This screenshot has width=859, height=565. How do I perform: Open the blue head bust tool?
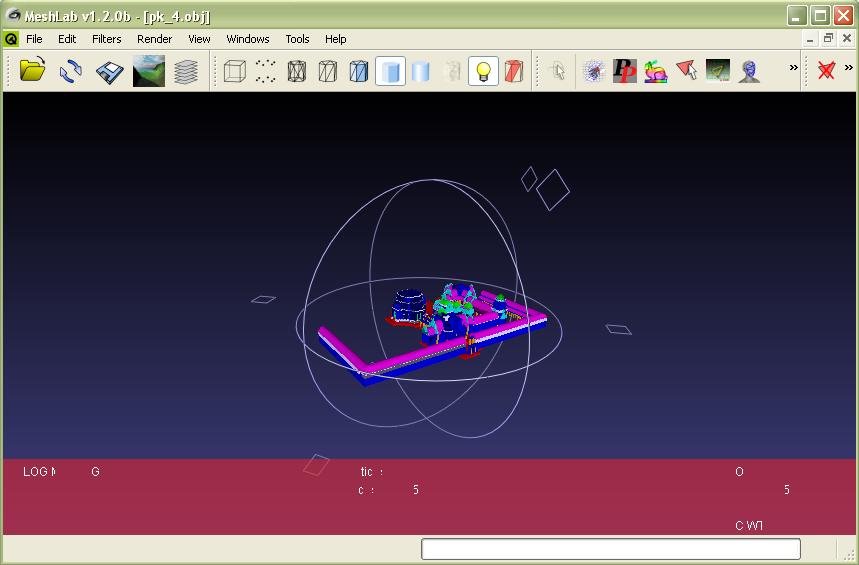pyautogui.click(x=749, y=71)
